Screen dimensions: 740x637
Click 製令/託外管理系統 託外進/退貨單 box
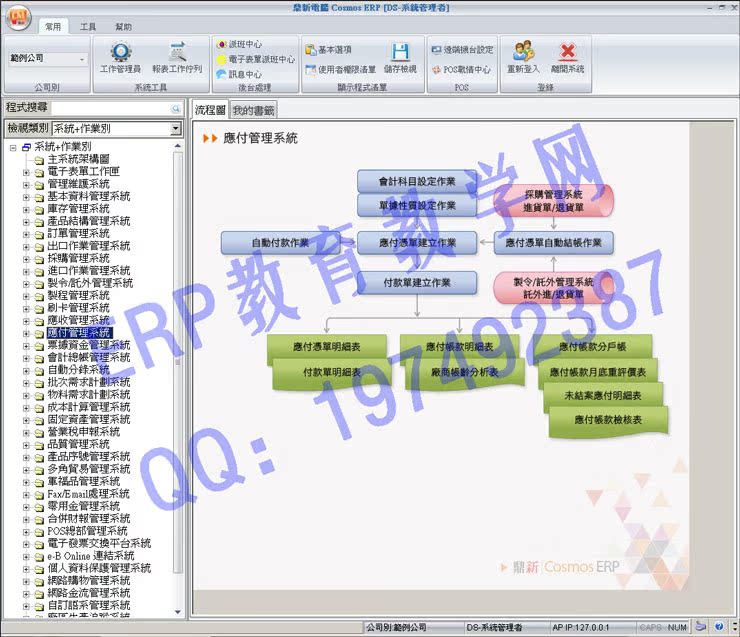click(554, 288)
